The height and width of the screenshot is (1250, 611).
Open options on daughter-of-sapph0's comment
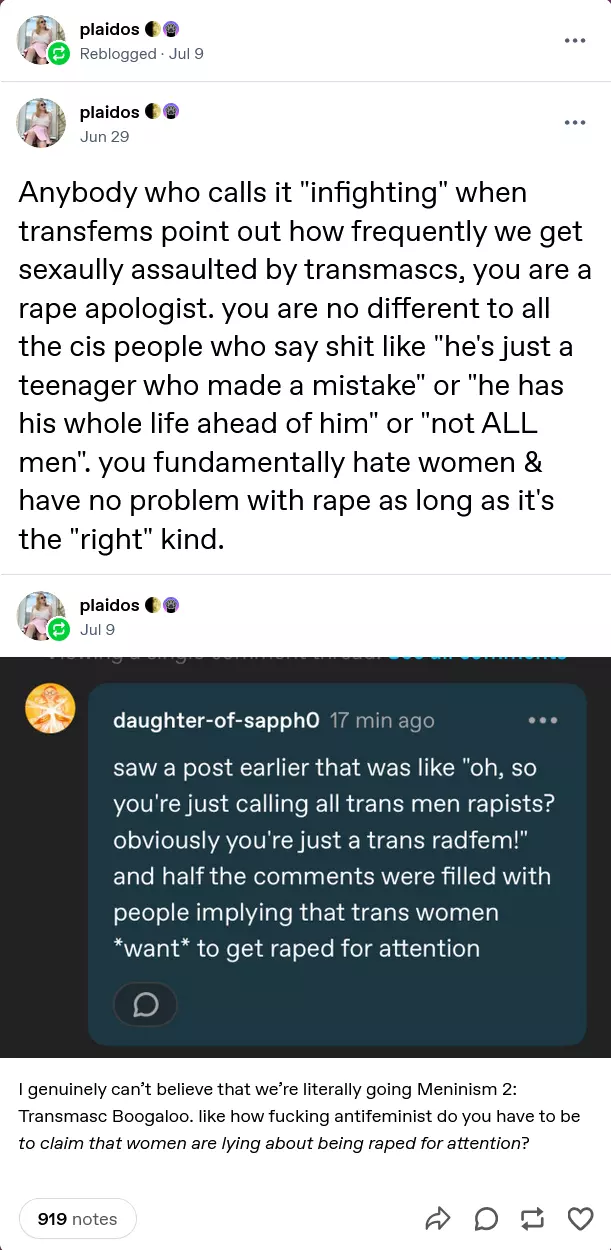pyautogui.click(x=542, y=720)
